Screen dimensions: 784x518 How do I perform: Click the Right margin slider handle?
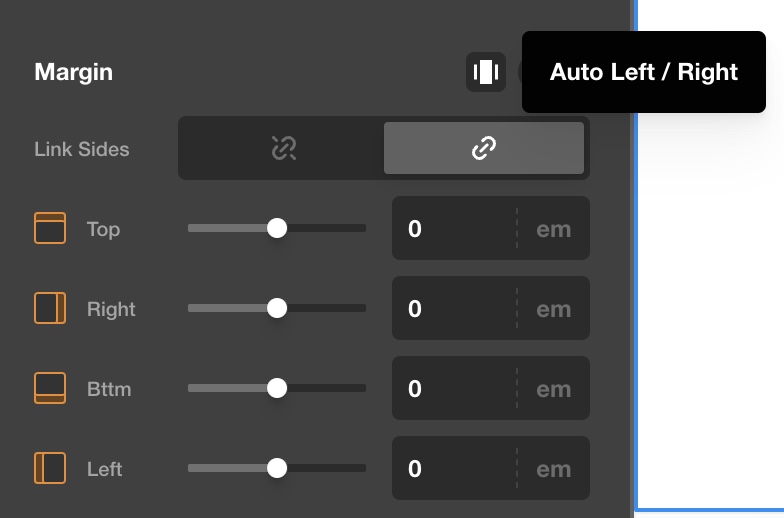pos(277,309)
